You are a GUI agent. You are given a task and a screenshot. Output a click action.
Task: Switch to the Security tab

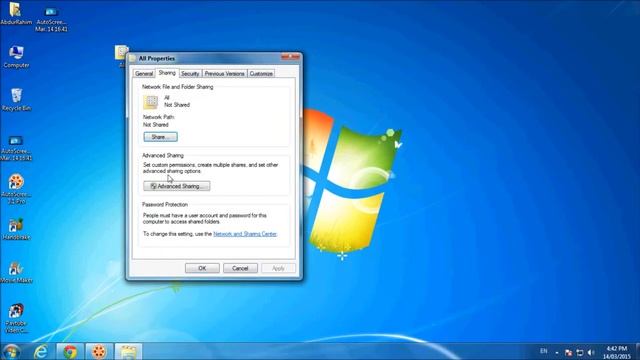coord(190,73)
